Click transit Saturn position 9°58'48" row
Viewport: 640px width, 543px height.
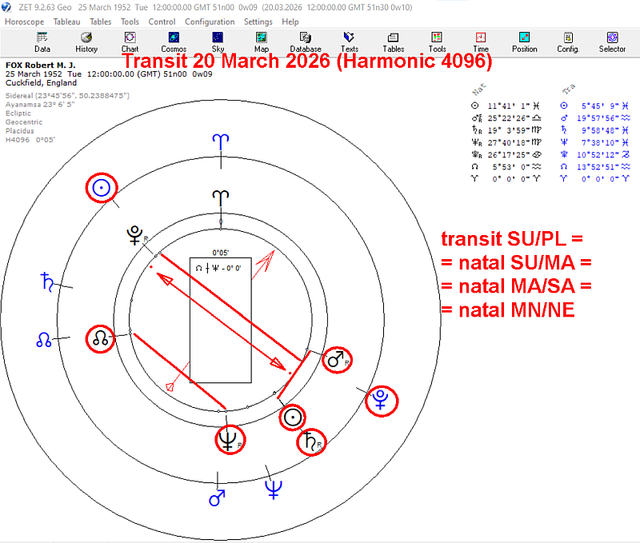tap(595, 130)
